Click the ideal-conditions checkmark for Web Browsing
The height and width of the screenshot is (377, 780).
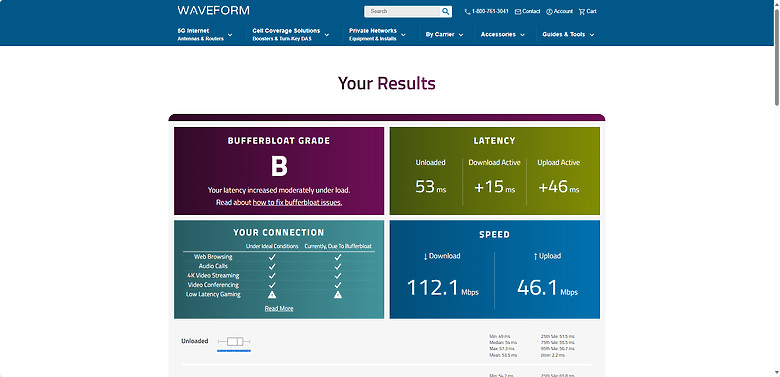[x=272, y=257]
